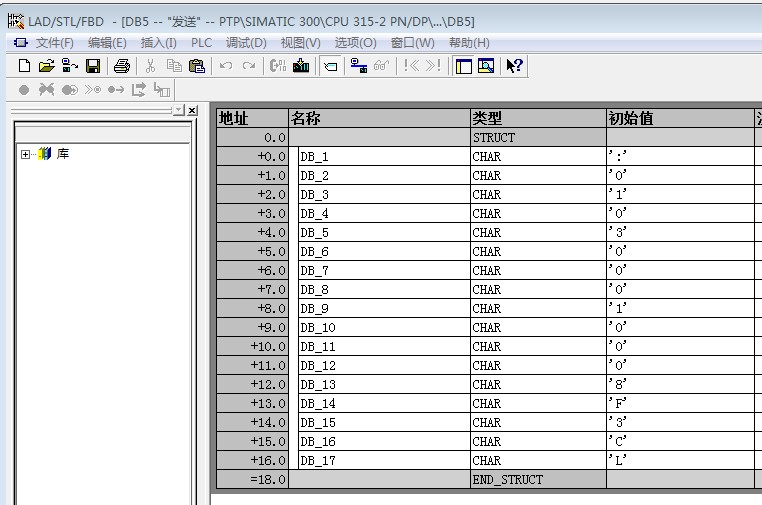Select the DB_17 name cell
This screenshot has width=762, height=505.
[x=384, y=460]
